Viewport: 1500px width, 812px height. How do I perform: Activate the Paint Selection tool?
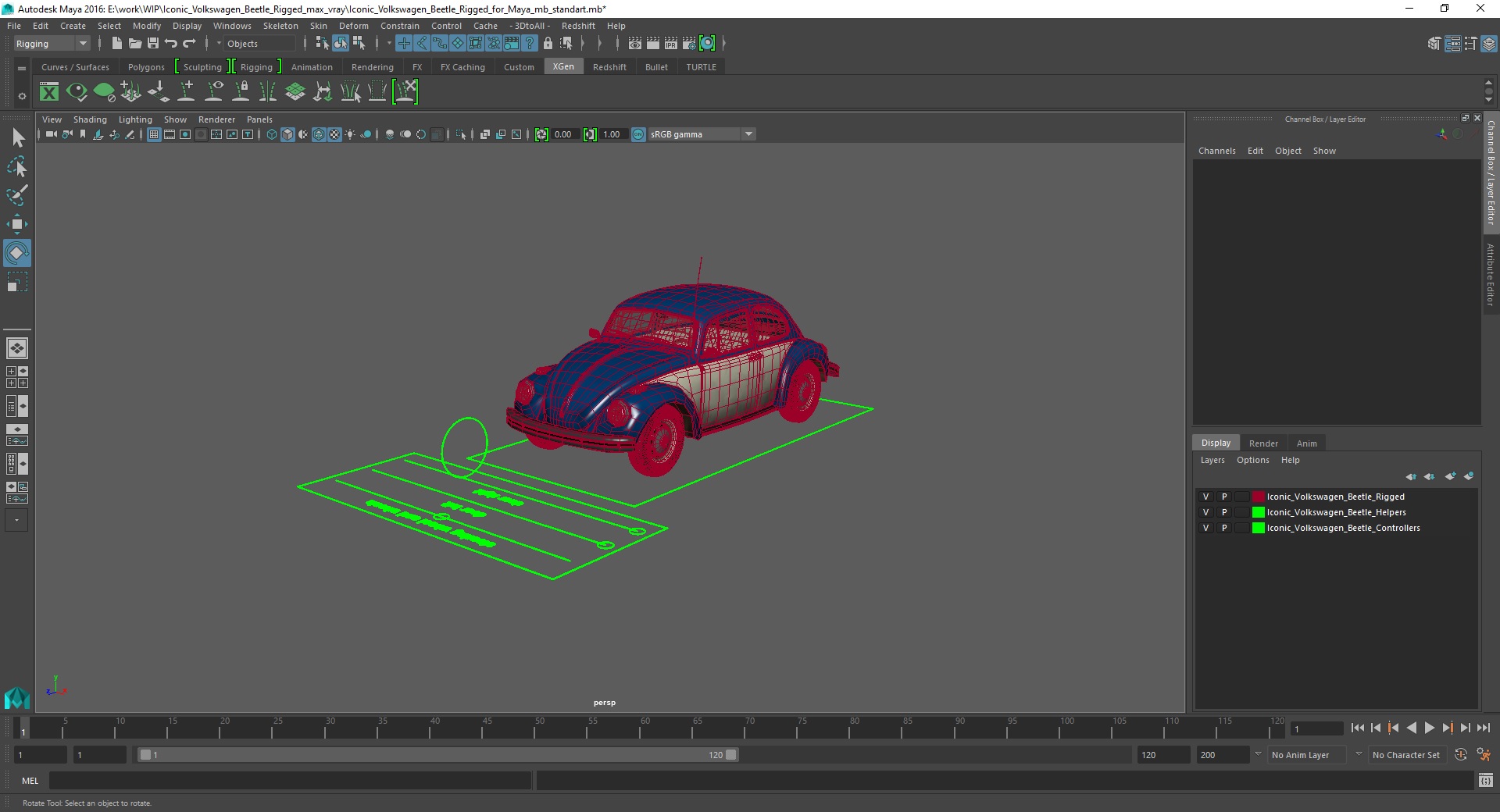[17, 195]
